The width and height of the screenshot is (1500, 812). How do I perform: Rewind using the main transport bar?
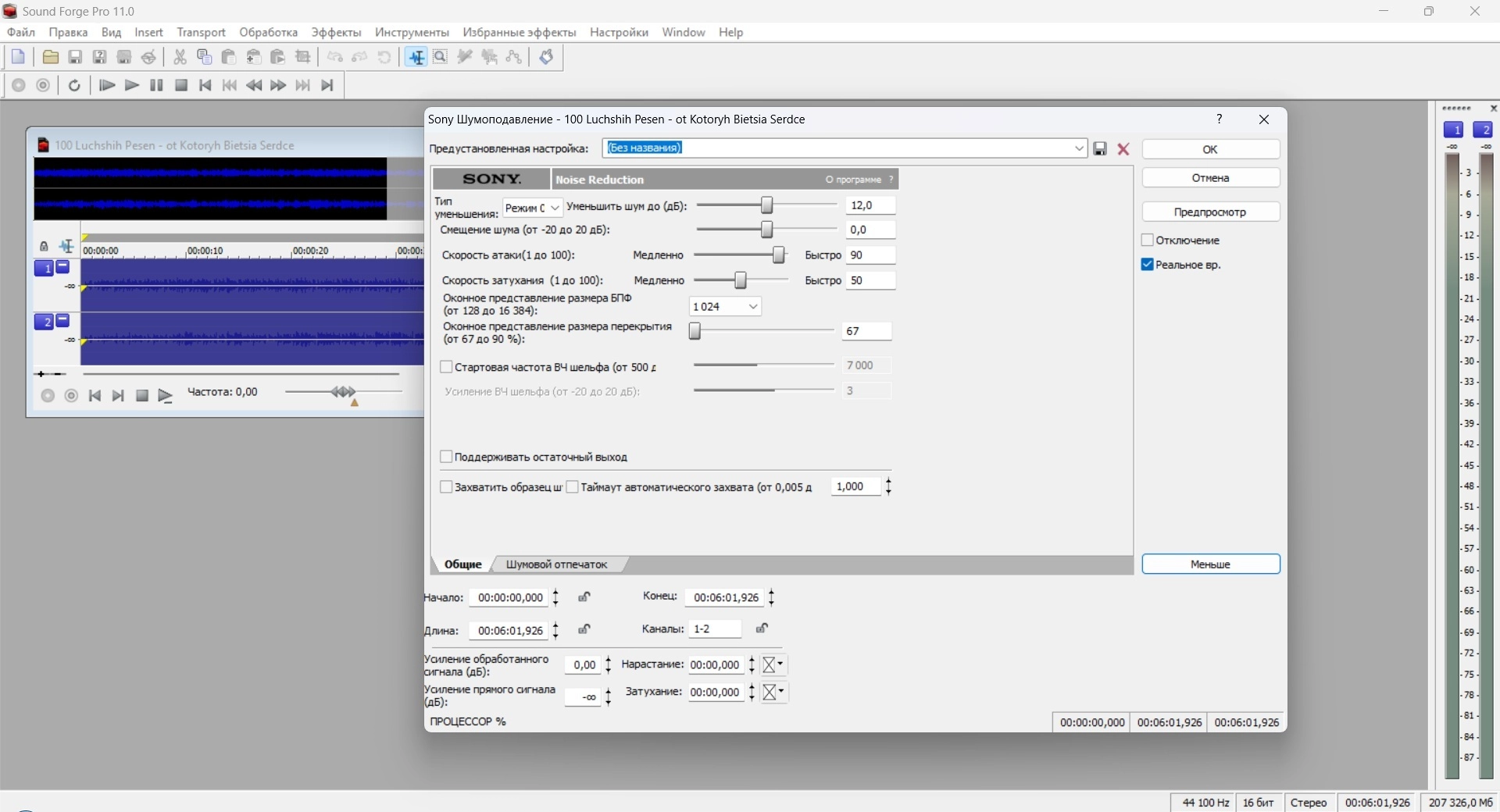coord(254,85)
